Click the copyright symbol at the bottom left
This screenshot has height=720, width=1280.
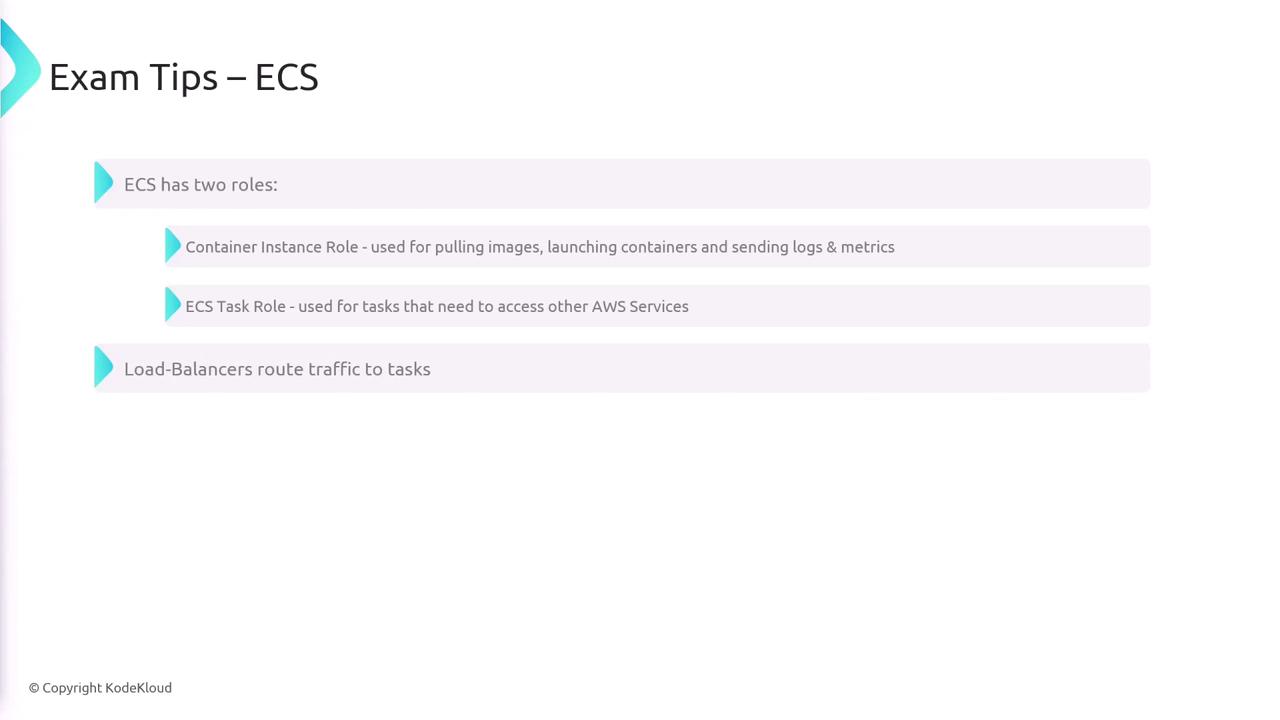click(x=34, y=688)
